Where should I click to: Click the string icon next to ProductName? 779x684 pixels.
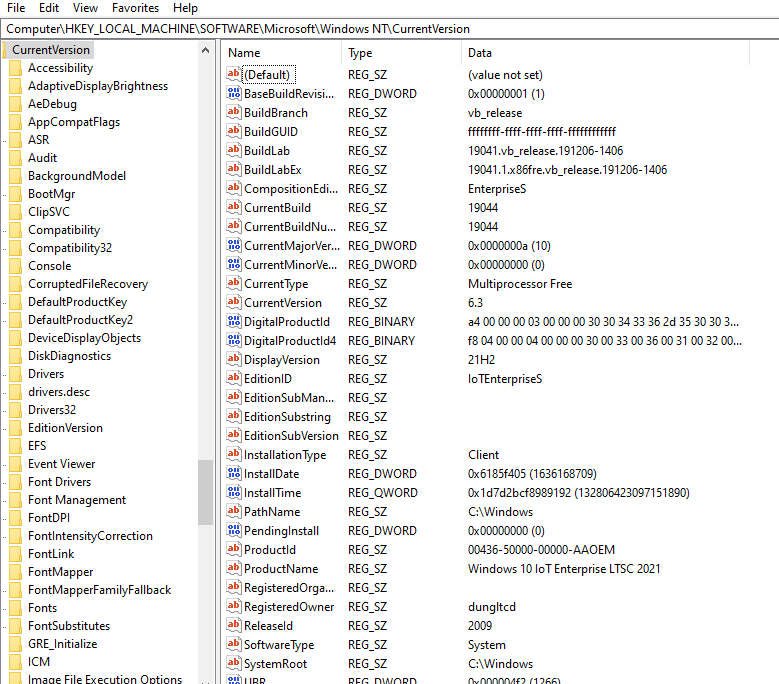point(234,568)
